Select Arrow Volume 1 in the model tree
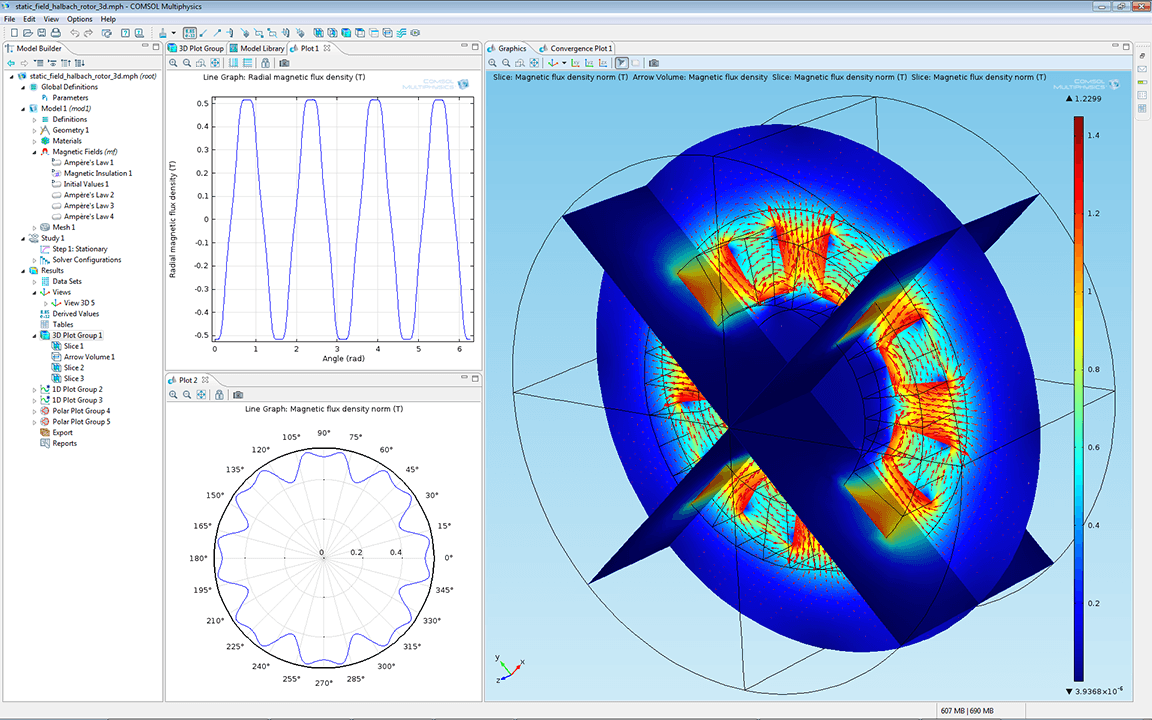Viewport: 1152px width, 720px height. 89,357
